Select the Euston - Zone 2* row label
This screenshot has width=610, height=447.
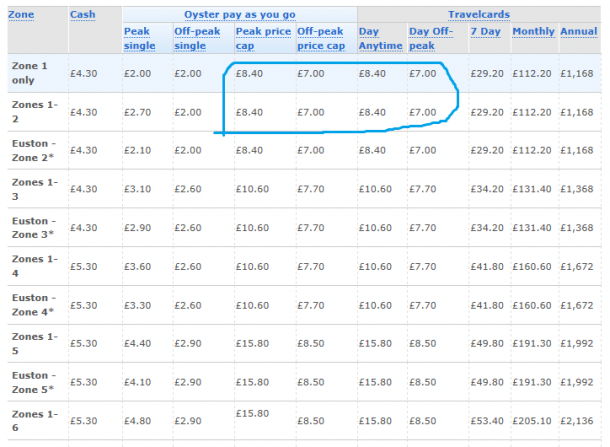pos(34,151)
